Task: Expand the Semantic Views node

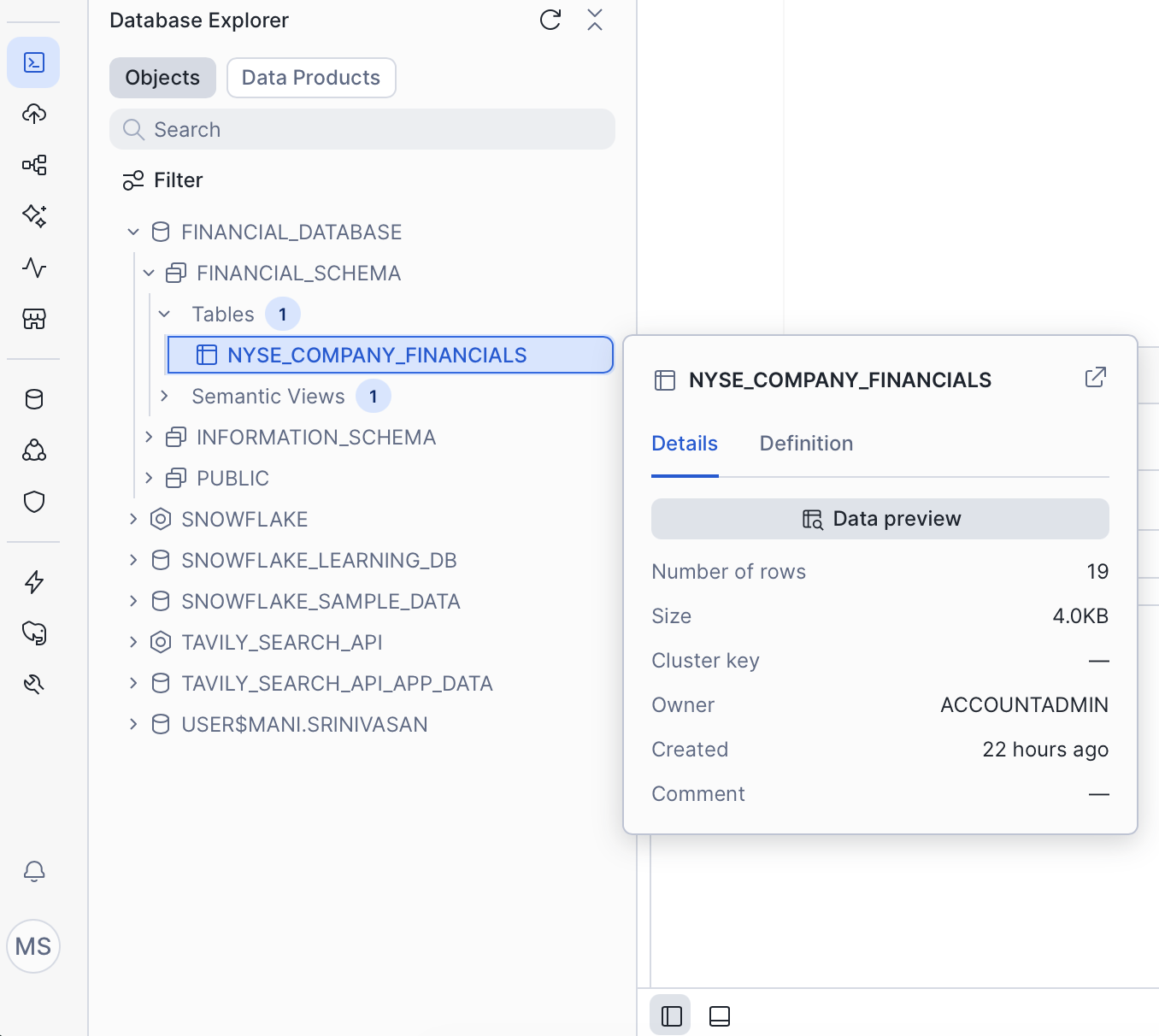Action: coord(164,396)
